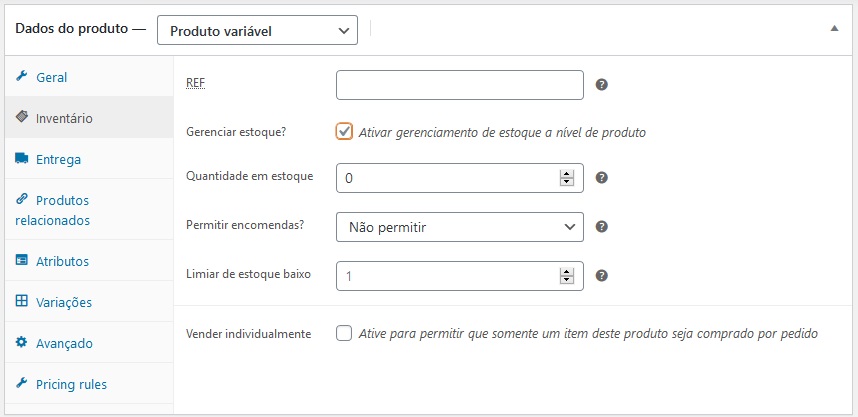The width and height of the screenshot is (858, 417).
Task: Open the Permitir encomendas dropdown
Action: tap(460, 227)
